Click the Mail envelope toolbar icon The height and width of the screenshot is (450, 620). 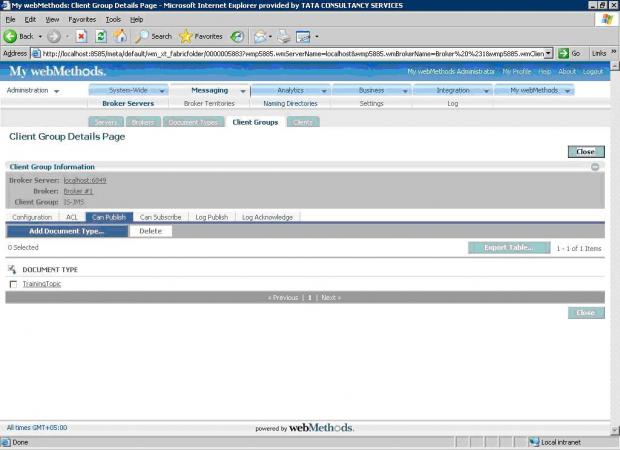coord(260,36)
